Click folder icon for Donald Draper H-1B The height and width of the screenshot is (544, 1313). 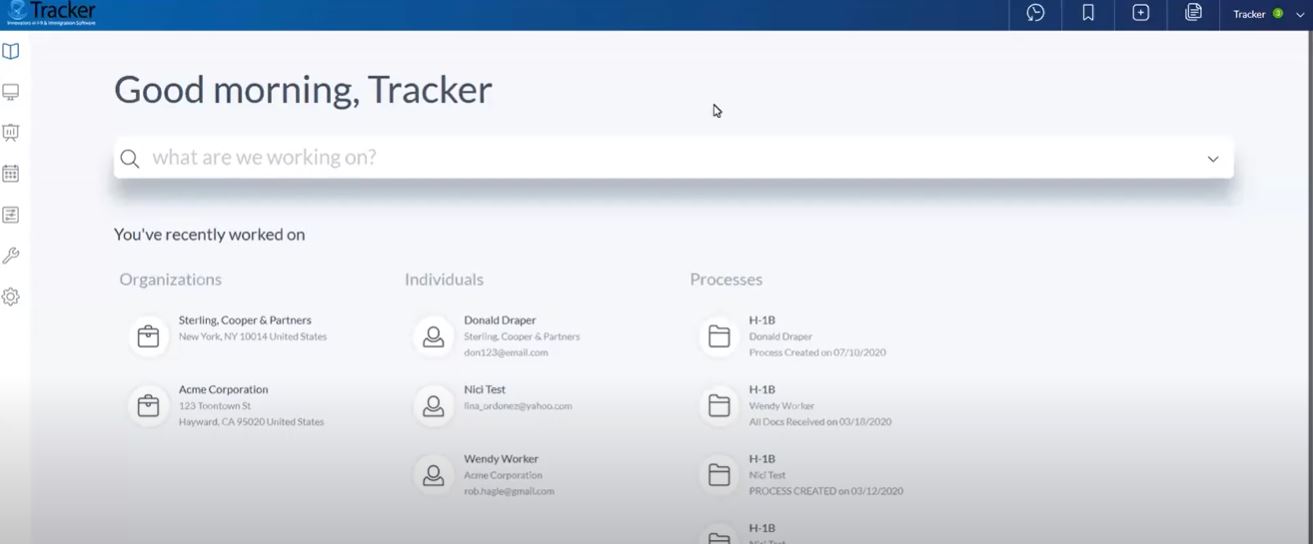pos(719,336)
